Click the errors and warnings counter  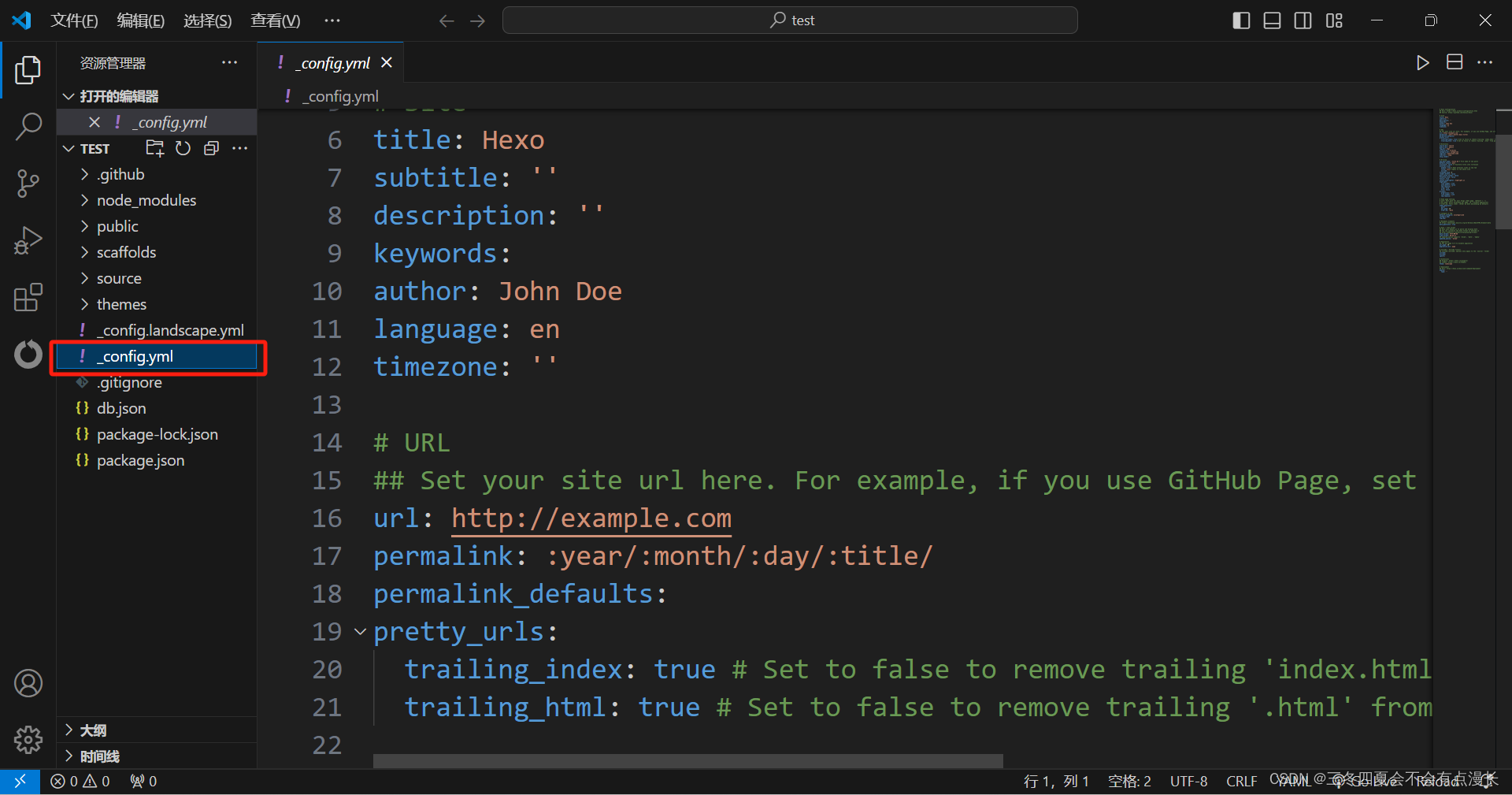pyautogui.click(x=80, y=781)
